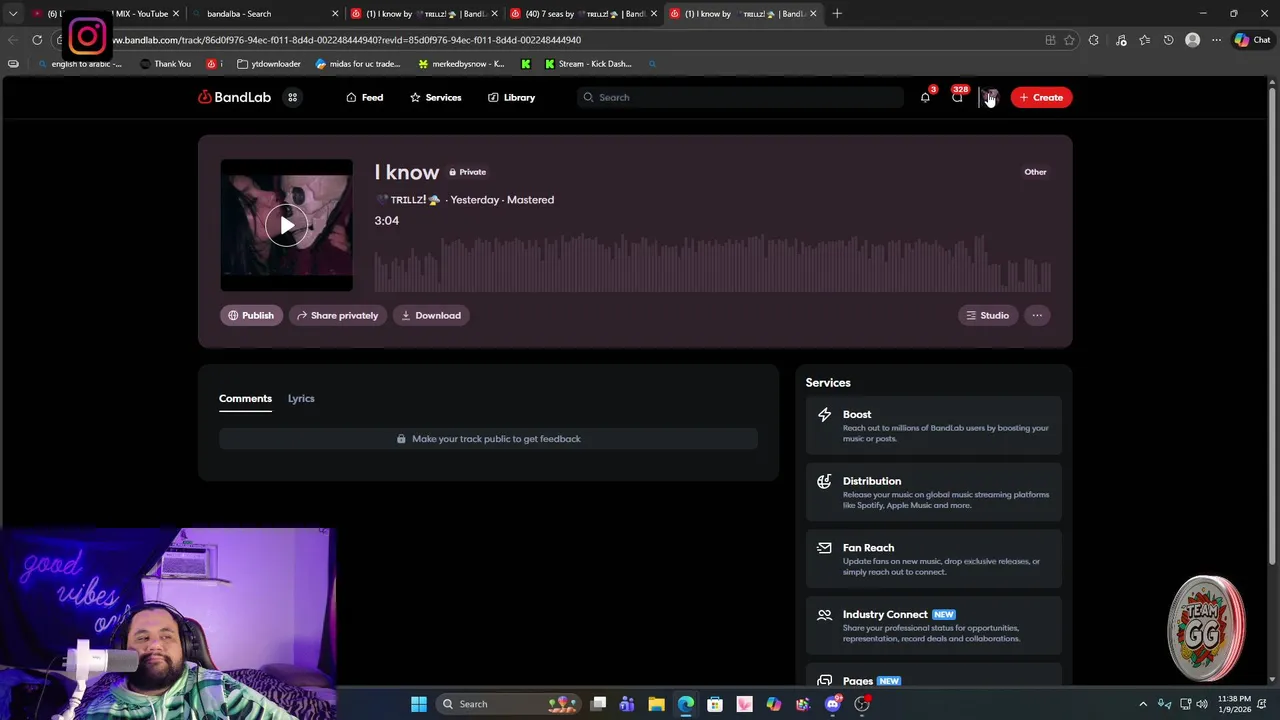Focus the BandLab search field

(x=740, y=97)
